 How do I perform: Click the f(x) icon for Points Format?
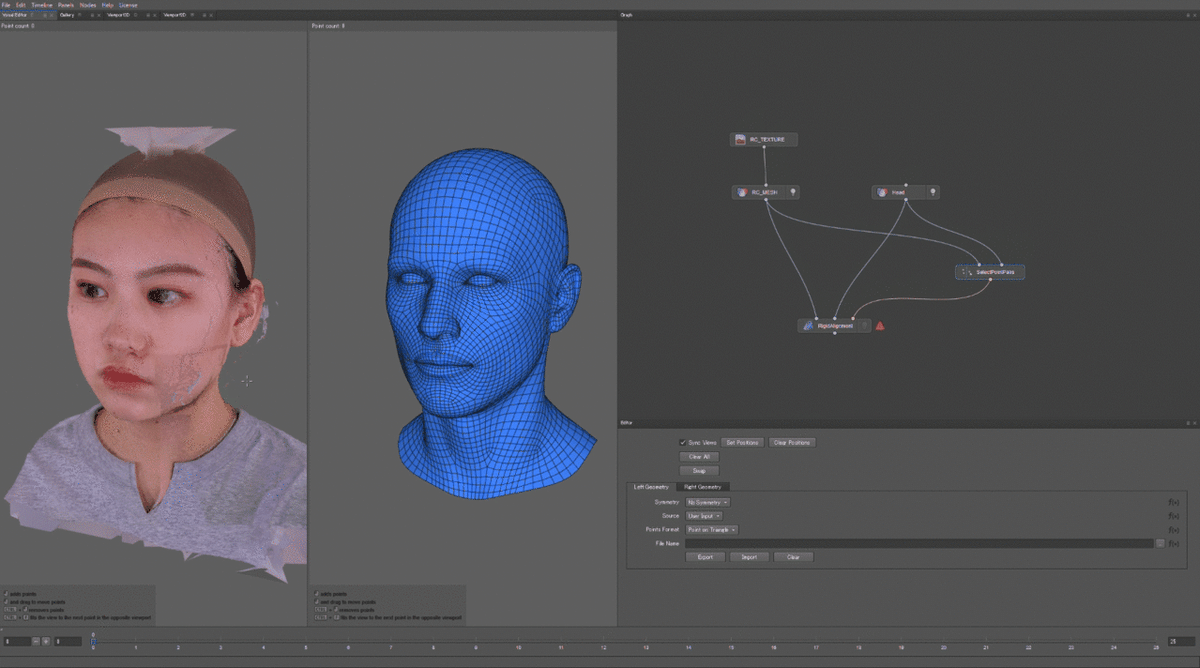pyautogui.click(x=1174, y=530)
